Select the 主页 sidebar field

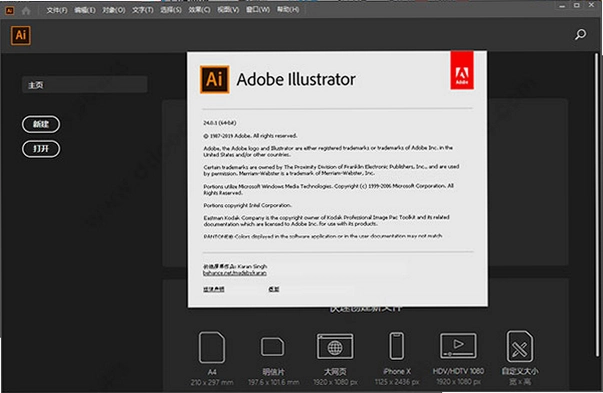(85, 85)
